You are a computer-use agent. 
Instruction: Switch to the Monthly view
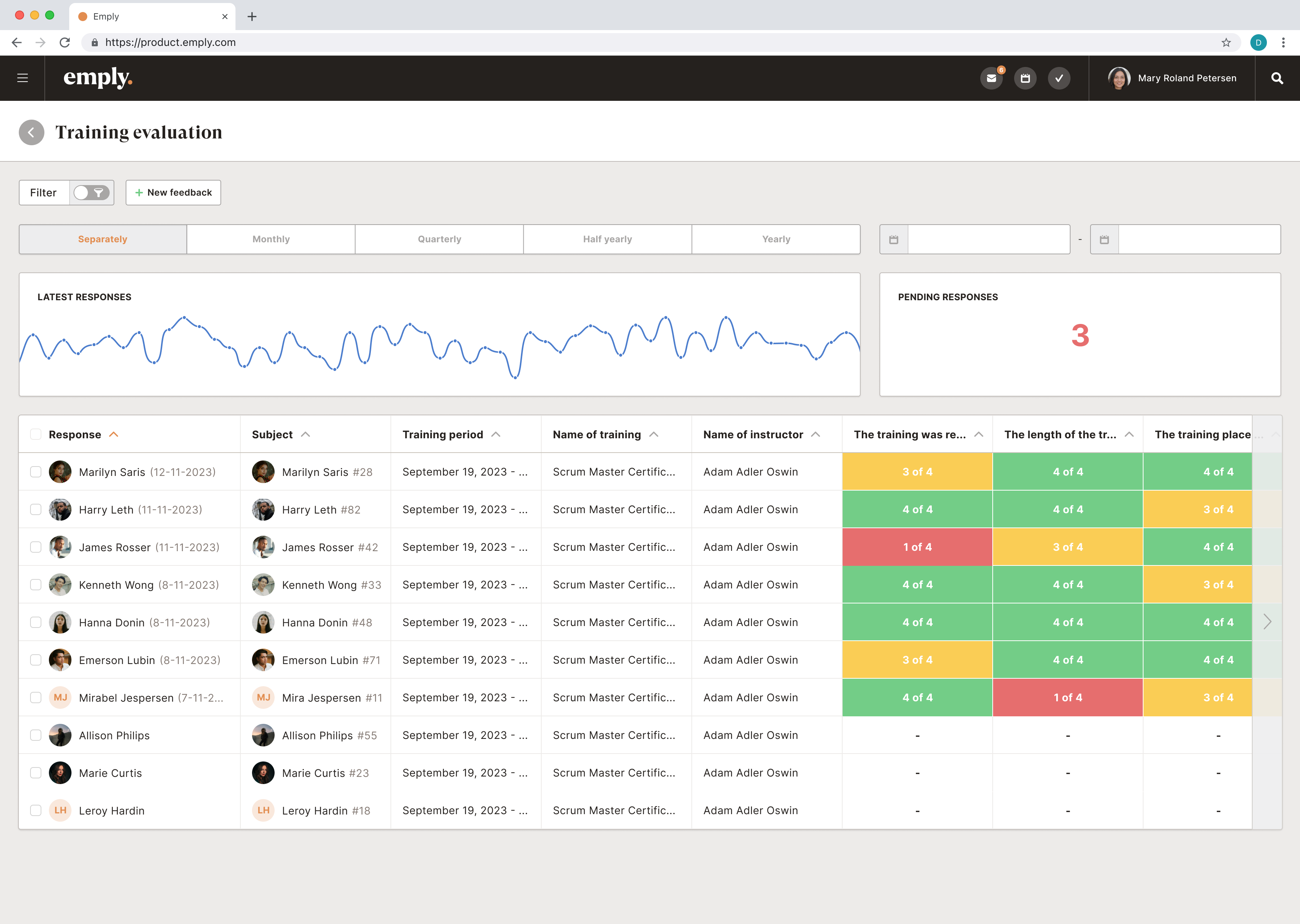coord(271,239)
